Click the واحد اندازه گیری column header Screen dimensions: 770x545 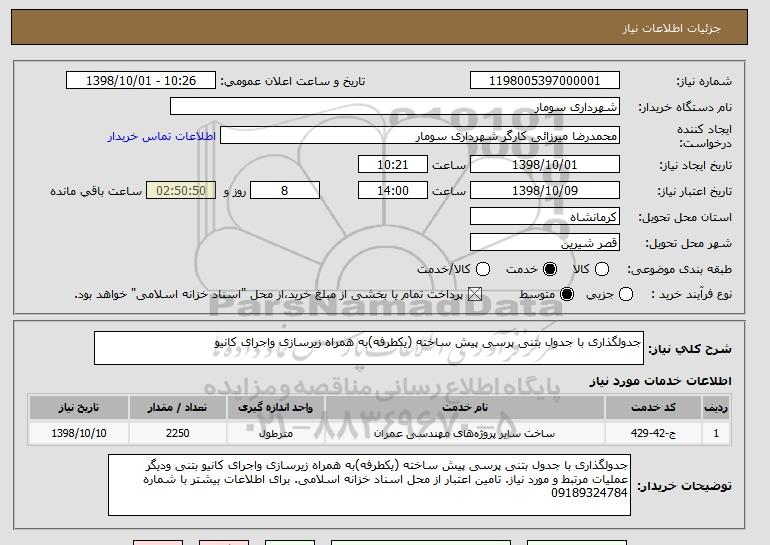click(x=275, y=408)
